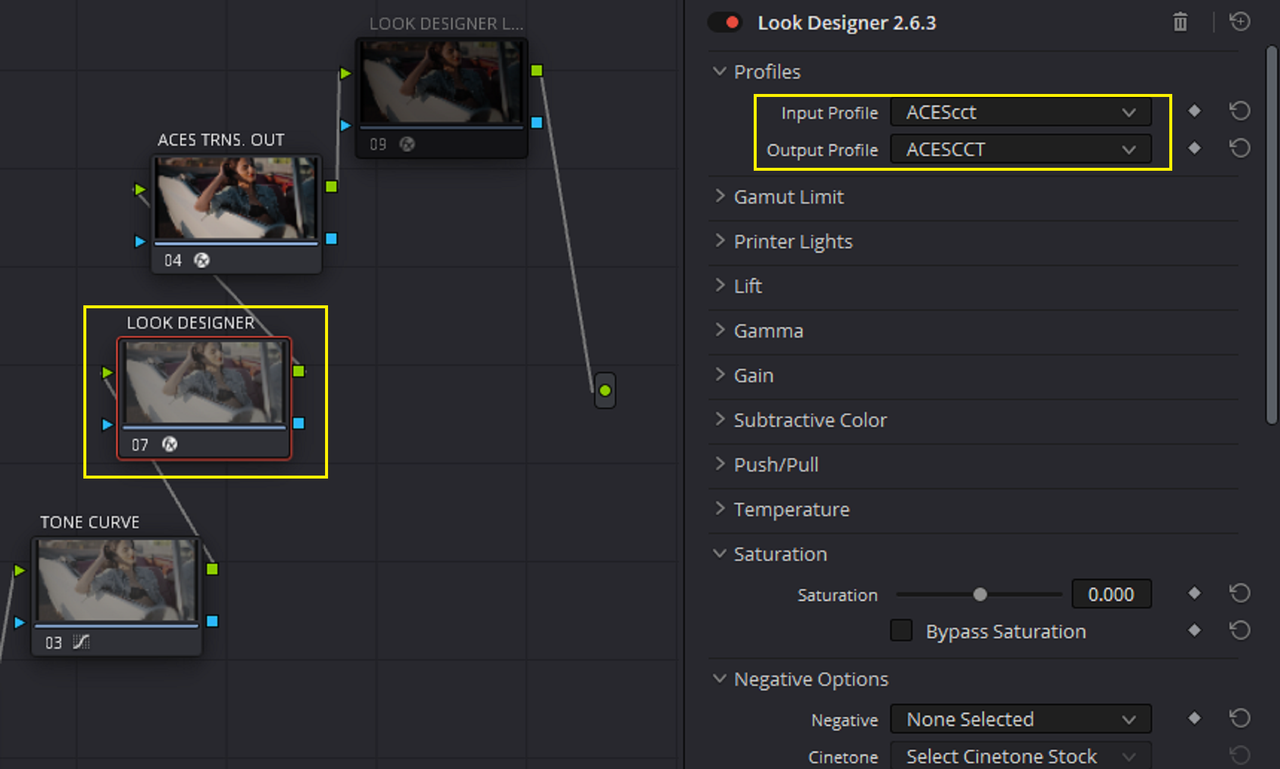Click green RGB input of LOOK DESIGNER node
Image resolution: width=1280 pixels, height=769 pixels.
coord(108,372)
